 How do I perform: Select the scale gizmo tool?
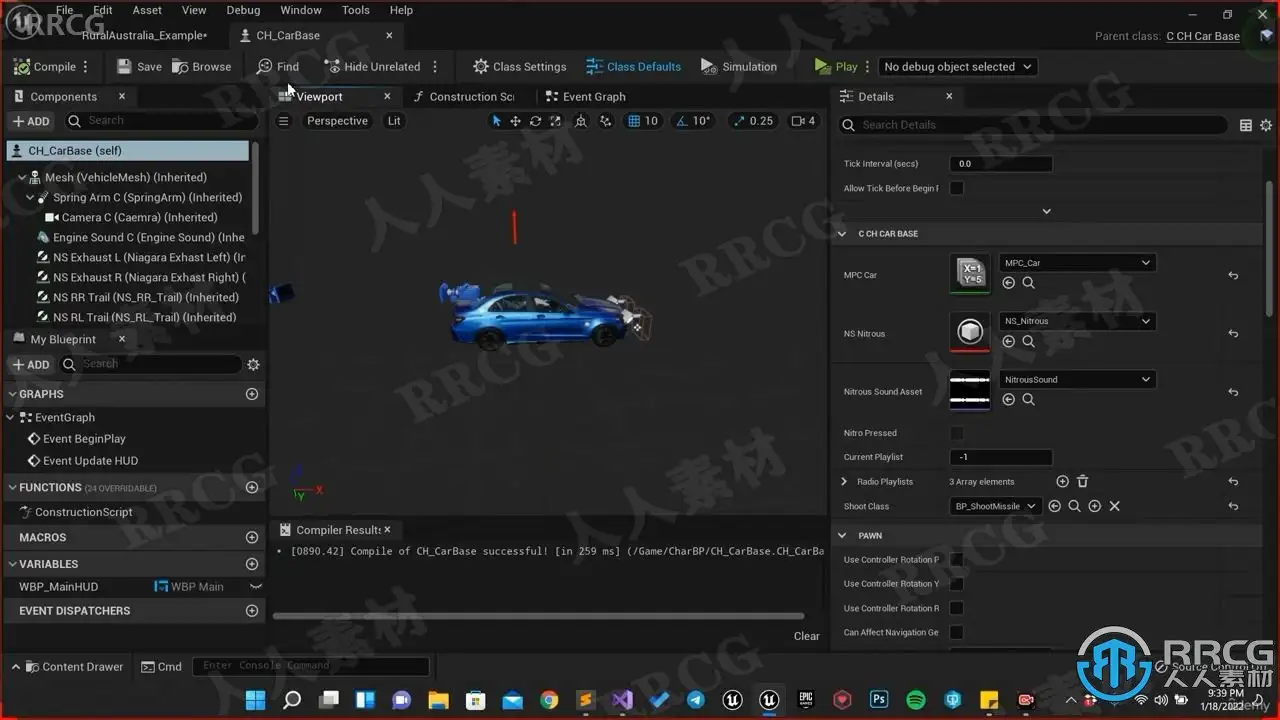pos(555,121)
